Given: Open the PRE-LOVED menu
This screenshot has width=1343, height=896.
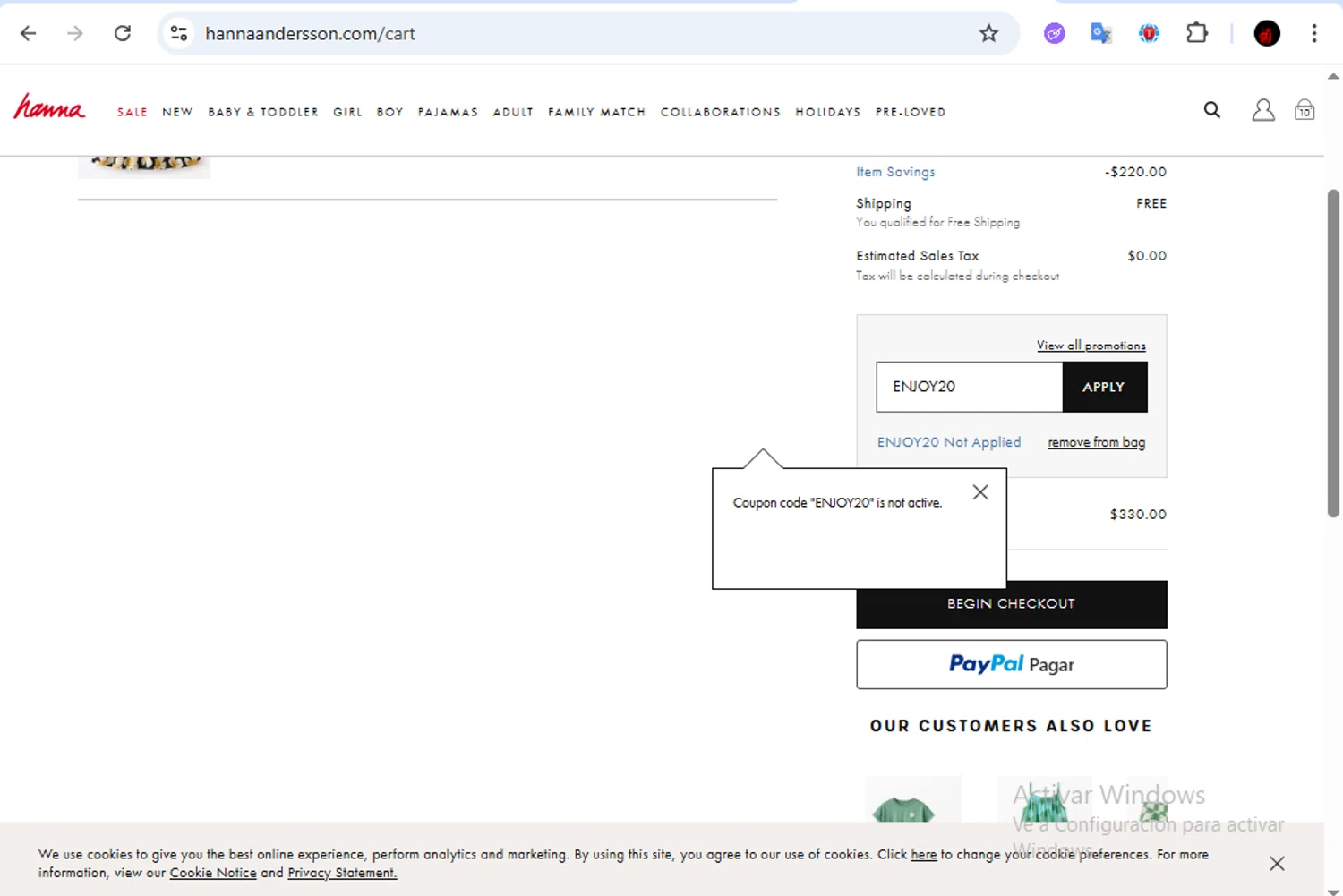Looking at the screenshot, I should click(911, 112).
